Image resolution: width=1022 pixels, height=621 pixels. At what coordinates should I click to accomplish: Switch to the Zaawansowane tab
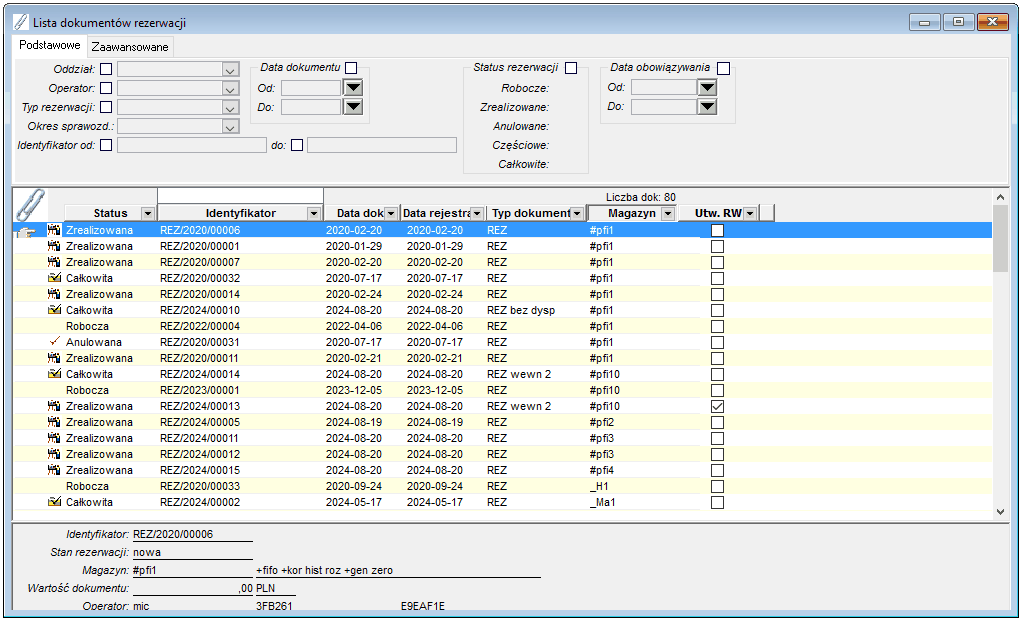point(130,47)
